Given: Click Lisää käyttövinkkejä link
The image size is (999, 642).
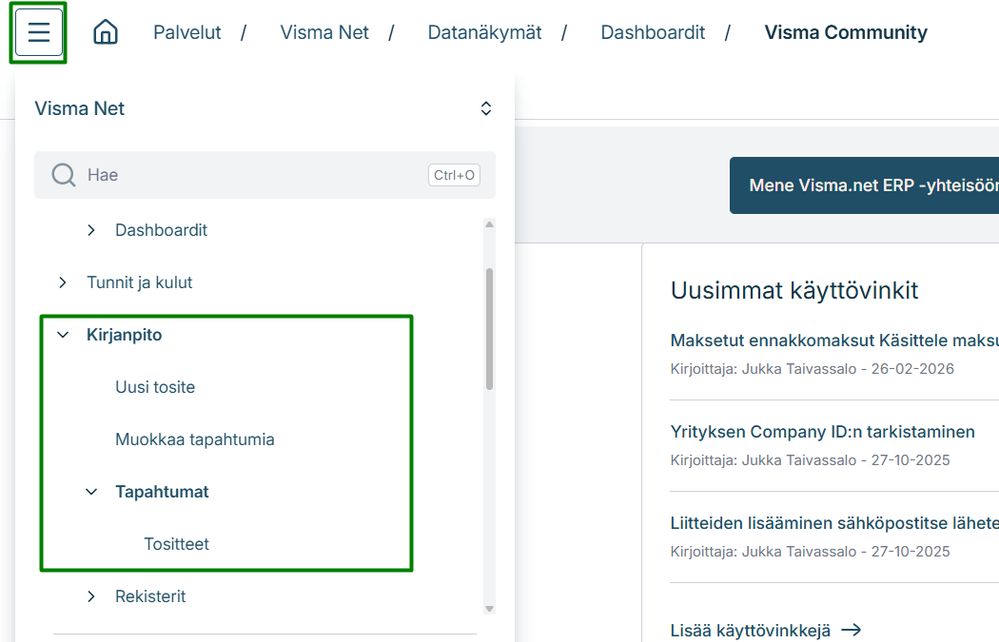Looking at the screenshot, I should 751,631.
